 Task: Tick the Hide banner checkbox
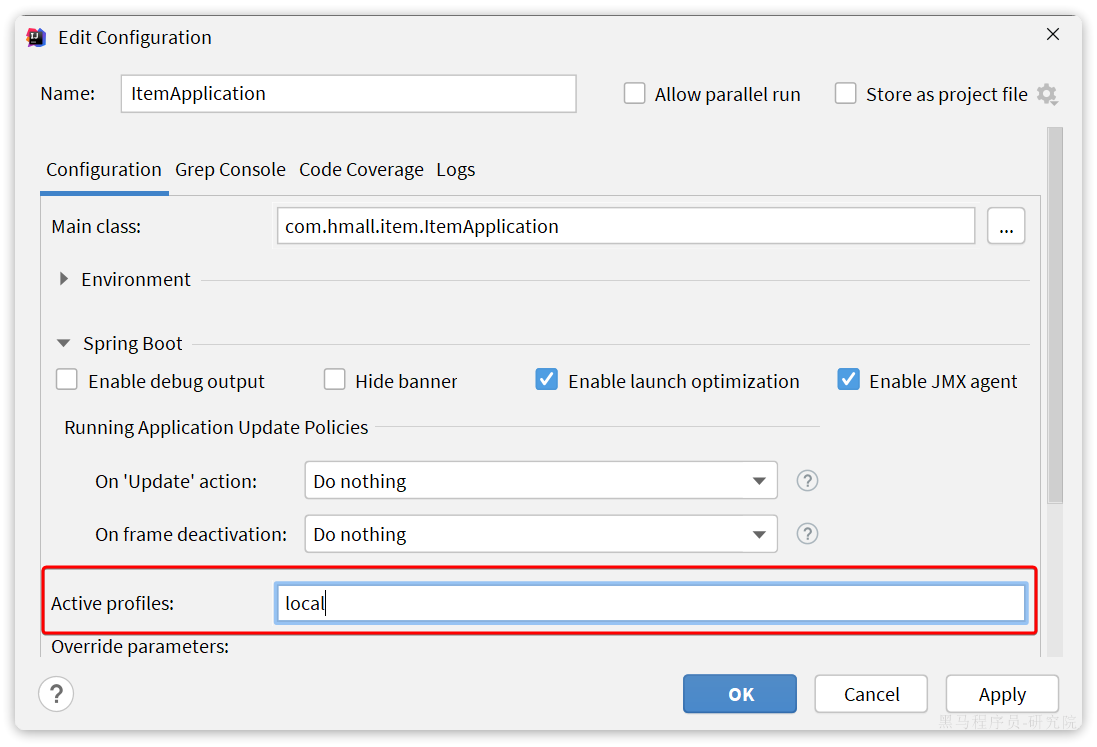[x=335, y=381]
